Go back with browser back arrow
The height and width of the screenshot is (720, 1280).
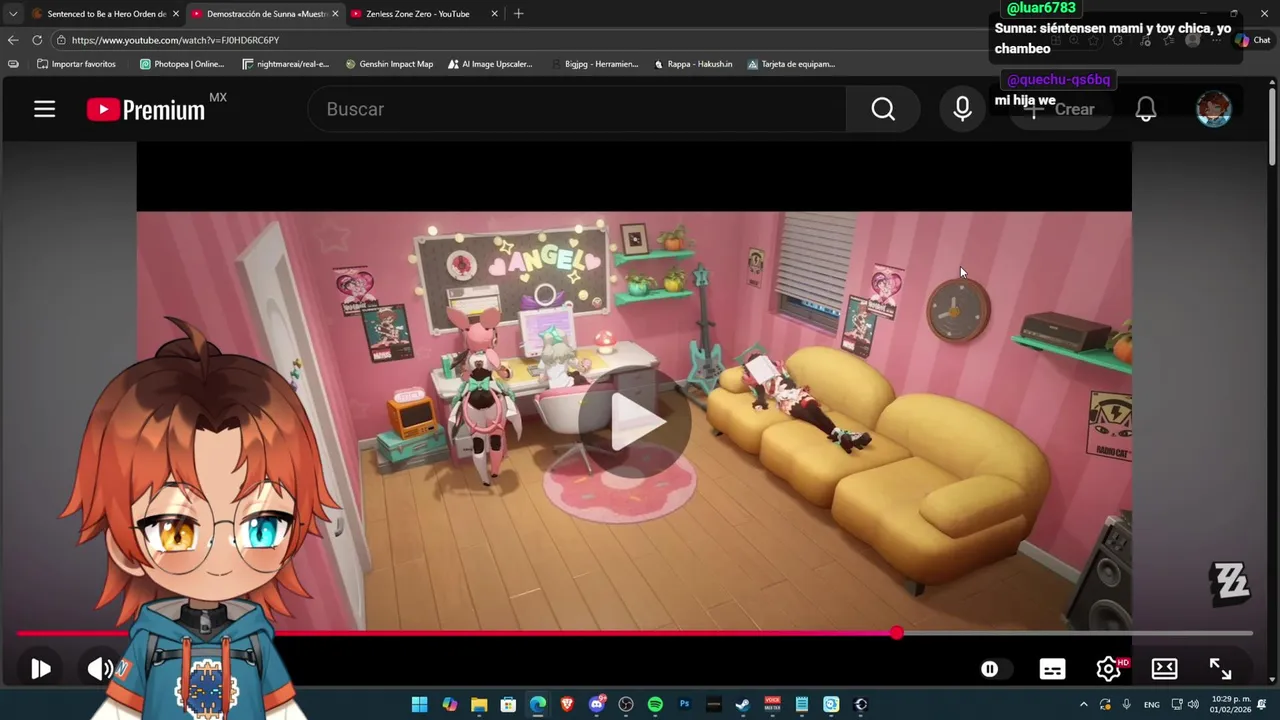click(x=13, y=40)
